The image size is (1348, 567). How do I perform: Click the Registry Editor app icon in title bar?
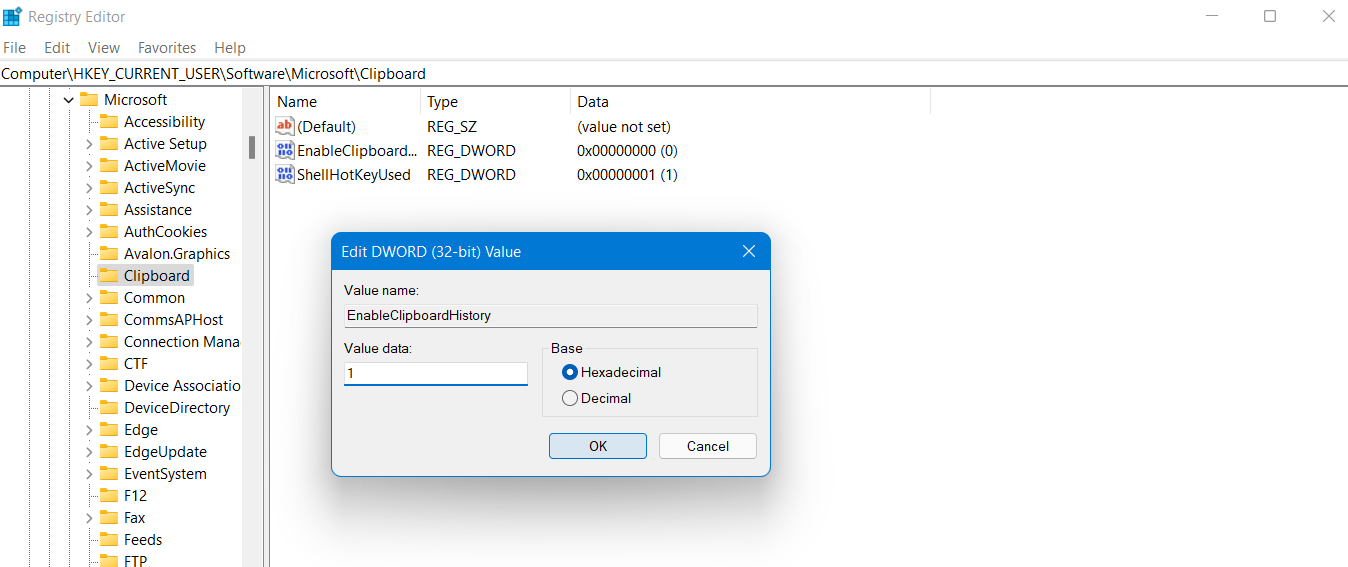pos(13,17)
